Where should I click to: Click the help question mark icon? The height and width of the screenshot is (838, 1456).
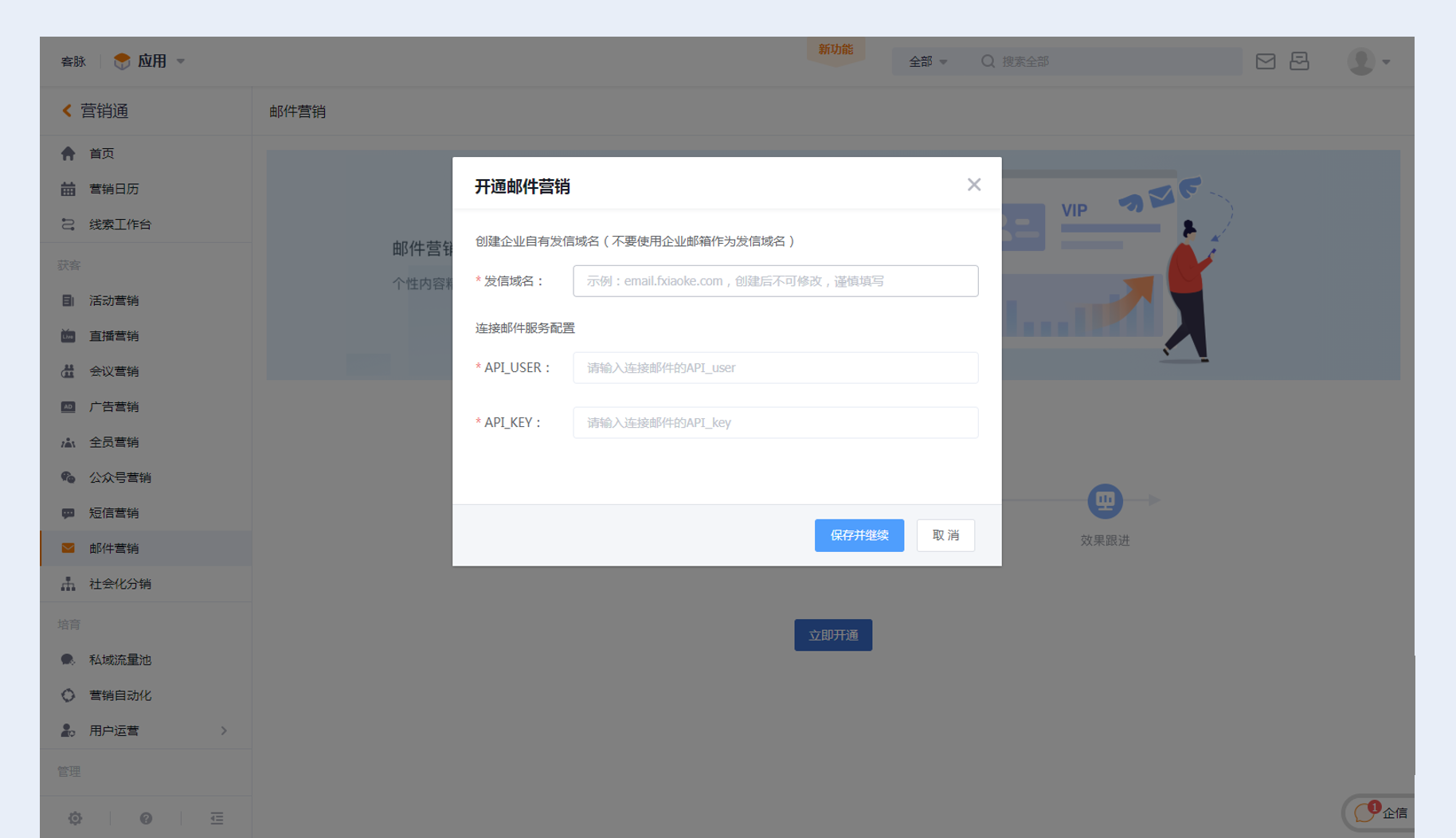pos(146,818)
